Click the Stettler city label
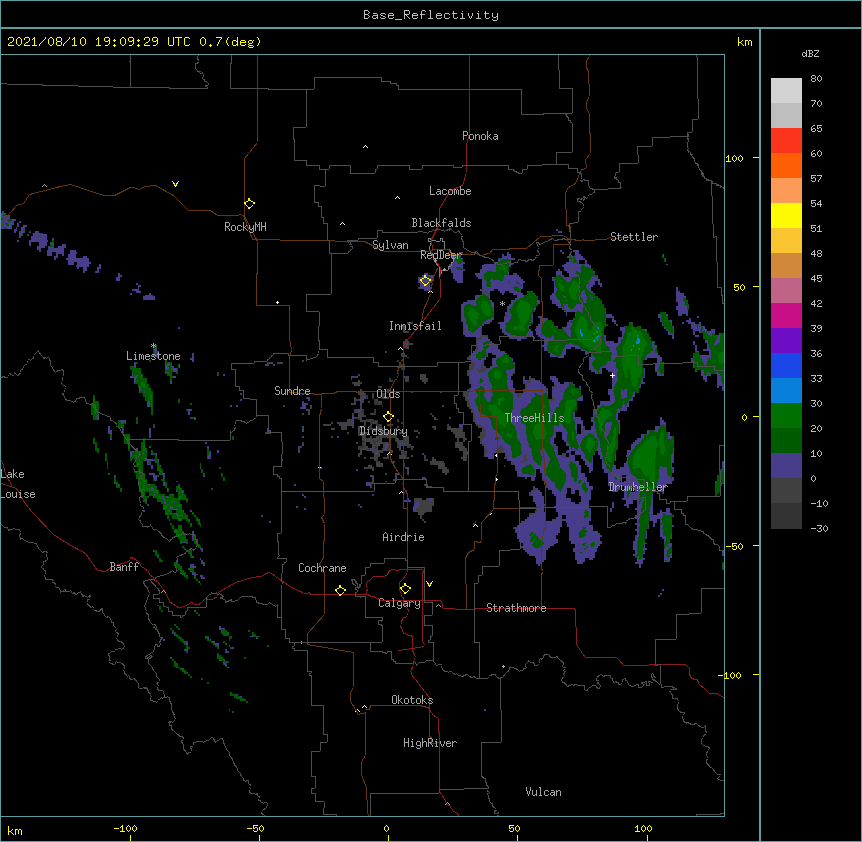This screenshot has width=862, height=842. coord(634,237)
